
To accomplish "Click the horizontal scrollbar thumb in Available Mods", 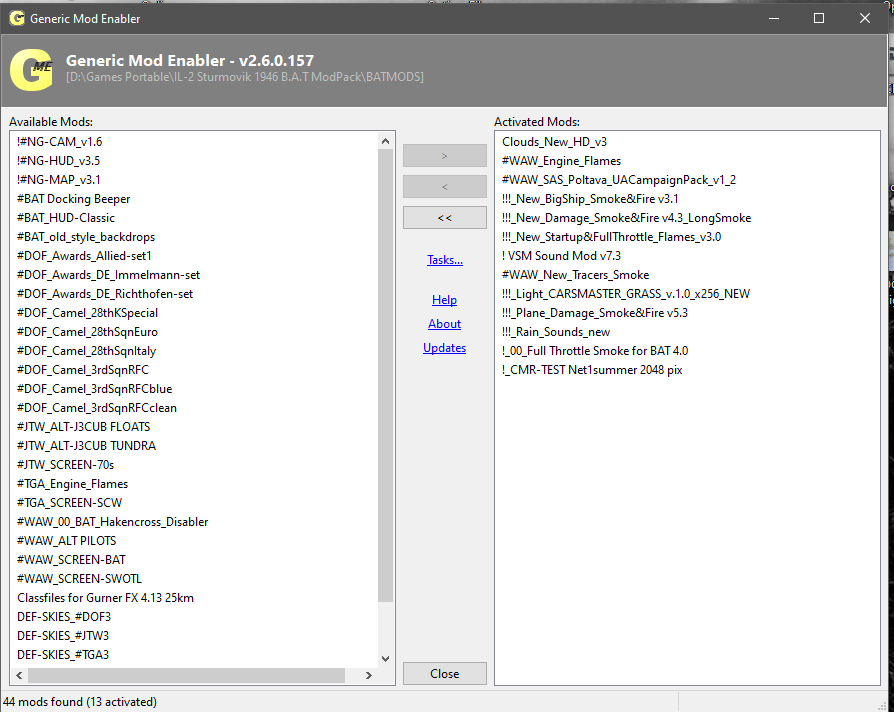I will [186, 676].
